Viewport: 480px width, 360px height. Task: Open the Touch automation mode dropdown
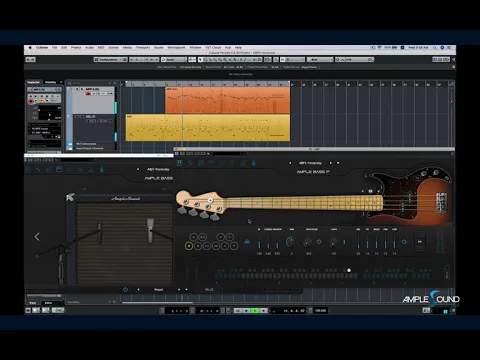[x=173, y=60]
